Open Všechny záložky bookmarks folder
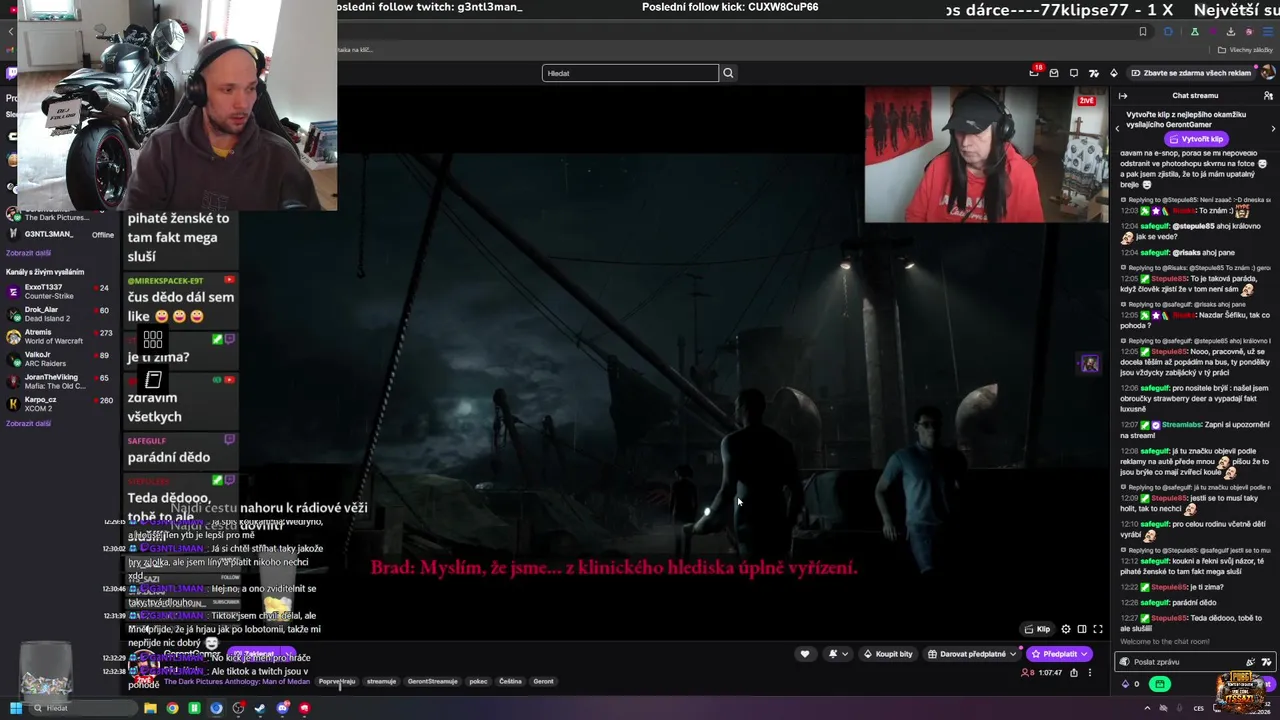This screenshot has width=1280, height=720. (1245, 50)
